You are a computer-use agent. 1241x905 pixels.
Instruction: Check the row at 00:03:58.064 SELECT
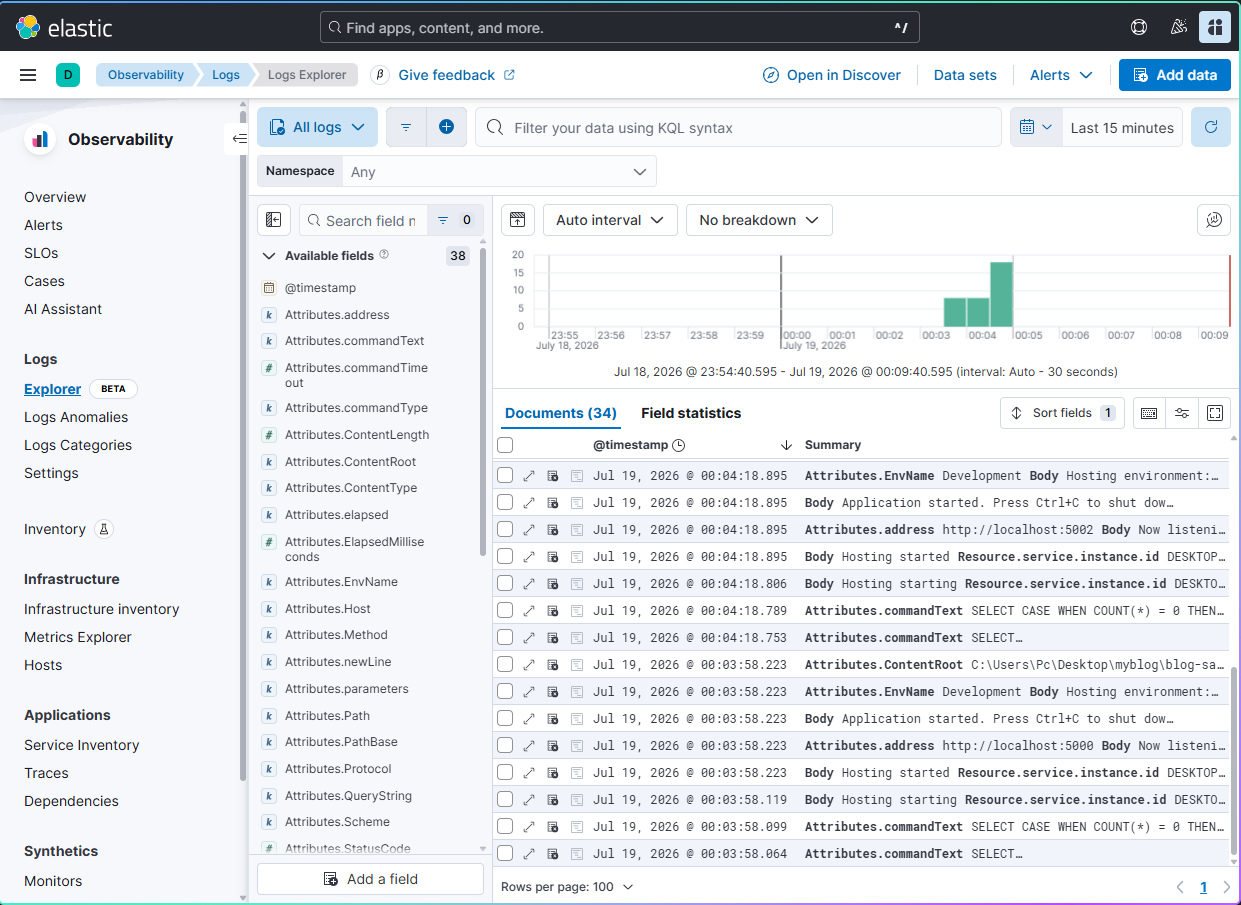point(505,853)
